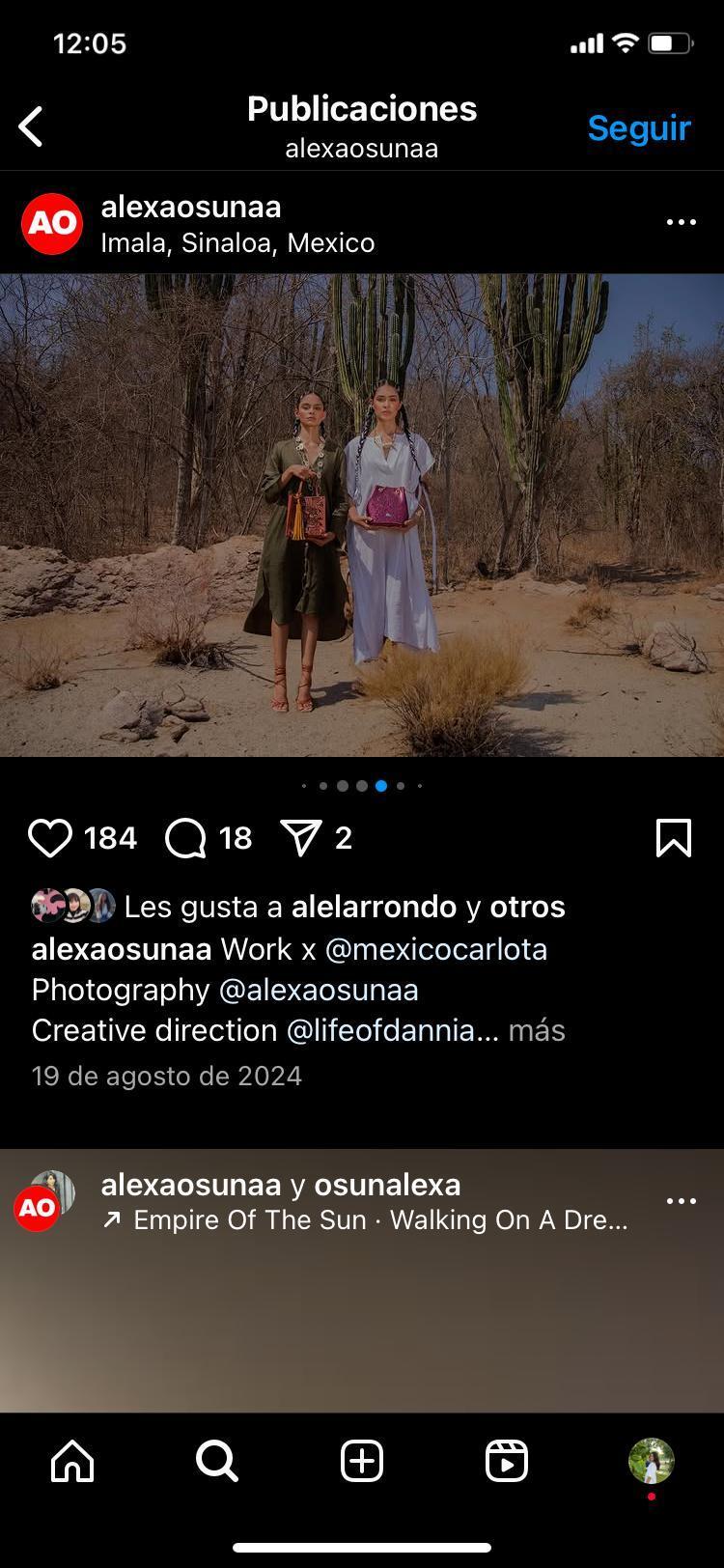Open Reels tab icon
Screen dimensions: 724x1568
(507, 1462)
